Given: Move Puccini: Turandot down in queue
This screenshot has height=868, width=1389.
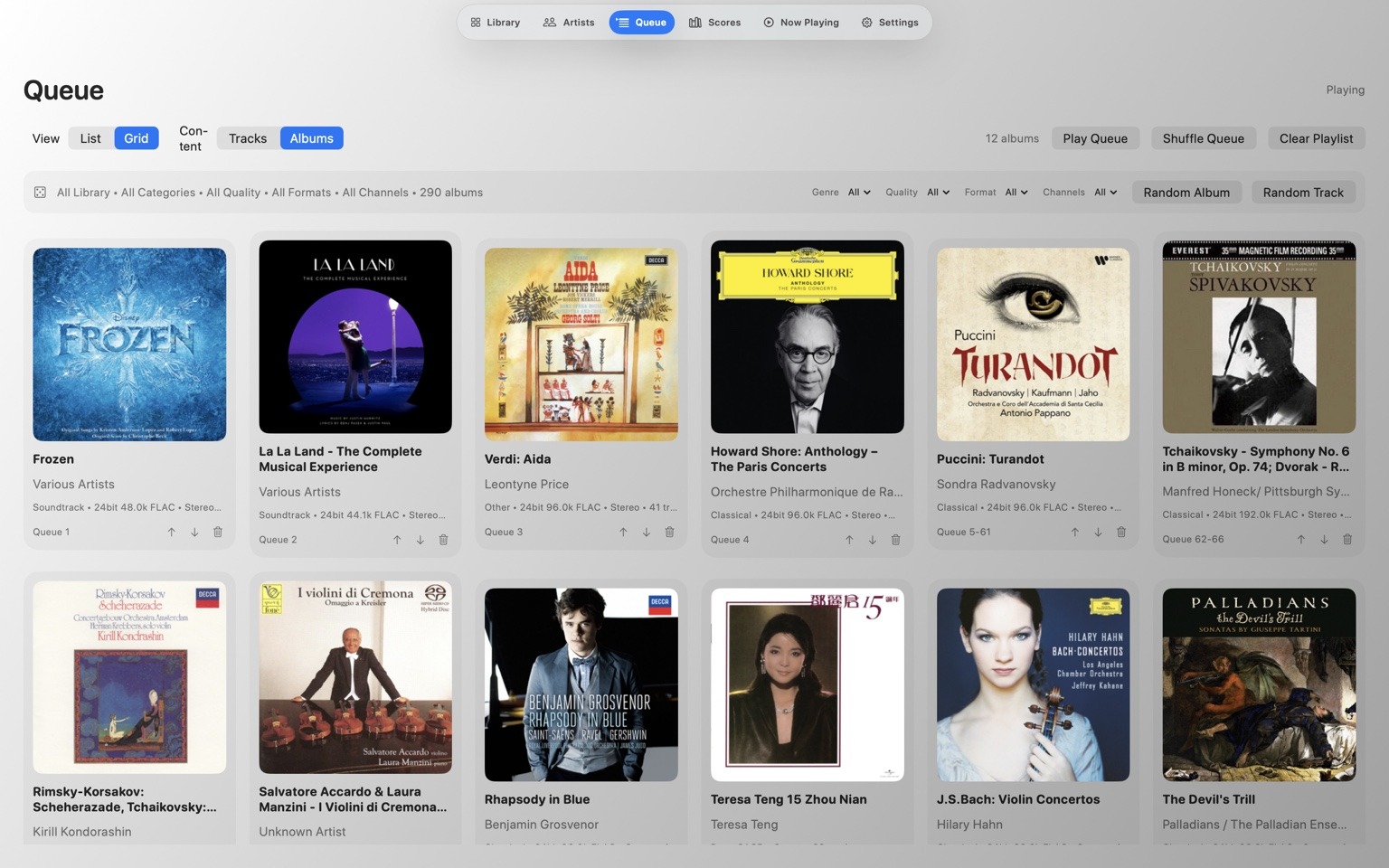Looking at the screenshot, I should [x=1098, y=533].
